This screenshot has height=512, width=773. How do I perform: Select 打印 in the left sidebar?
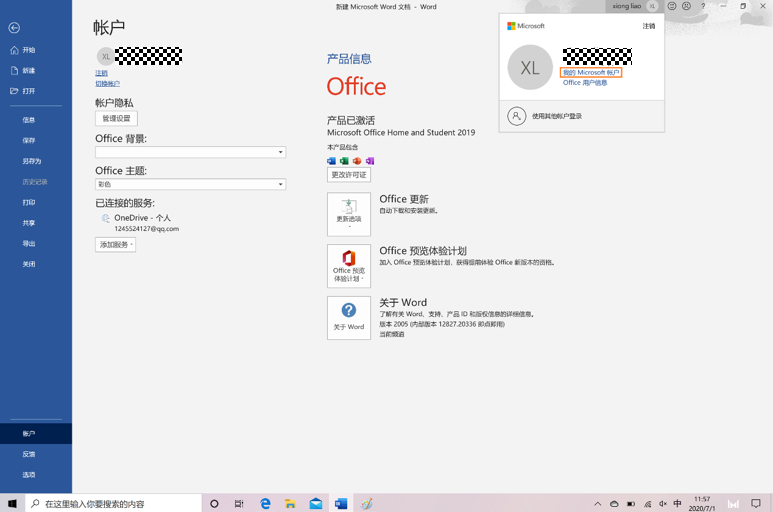click(x=29, y=202)
